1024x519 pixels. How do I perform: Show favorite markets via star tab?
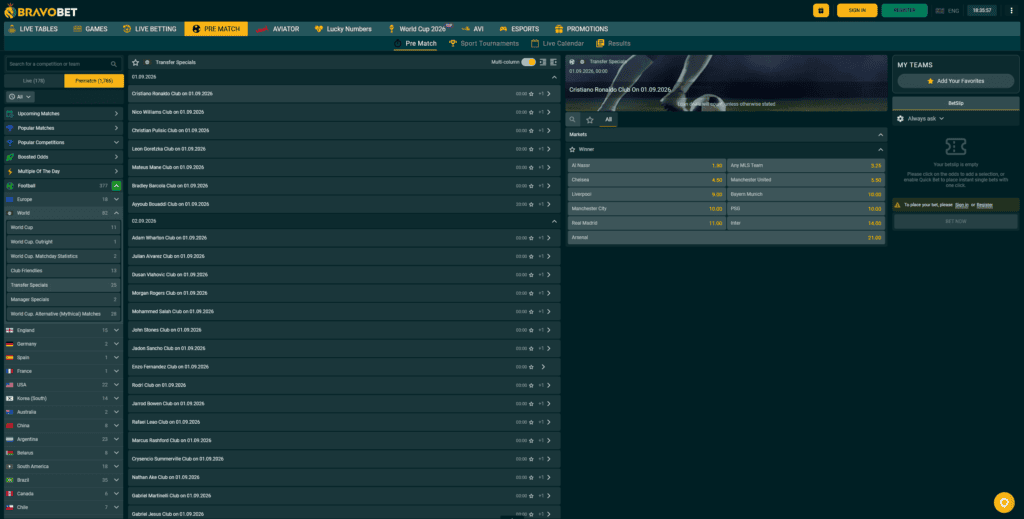590,119
